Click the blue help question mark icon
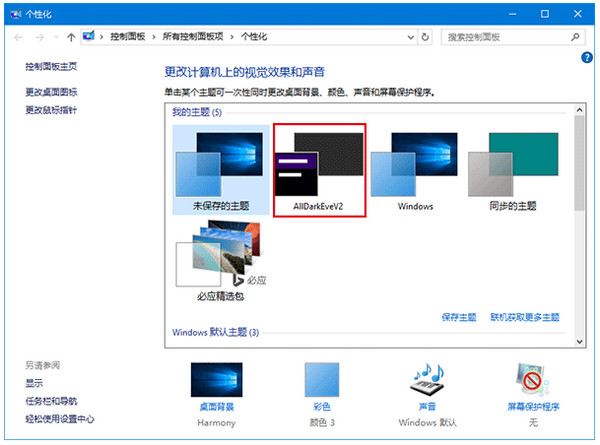 587,59
